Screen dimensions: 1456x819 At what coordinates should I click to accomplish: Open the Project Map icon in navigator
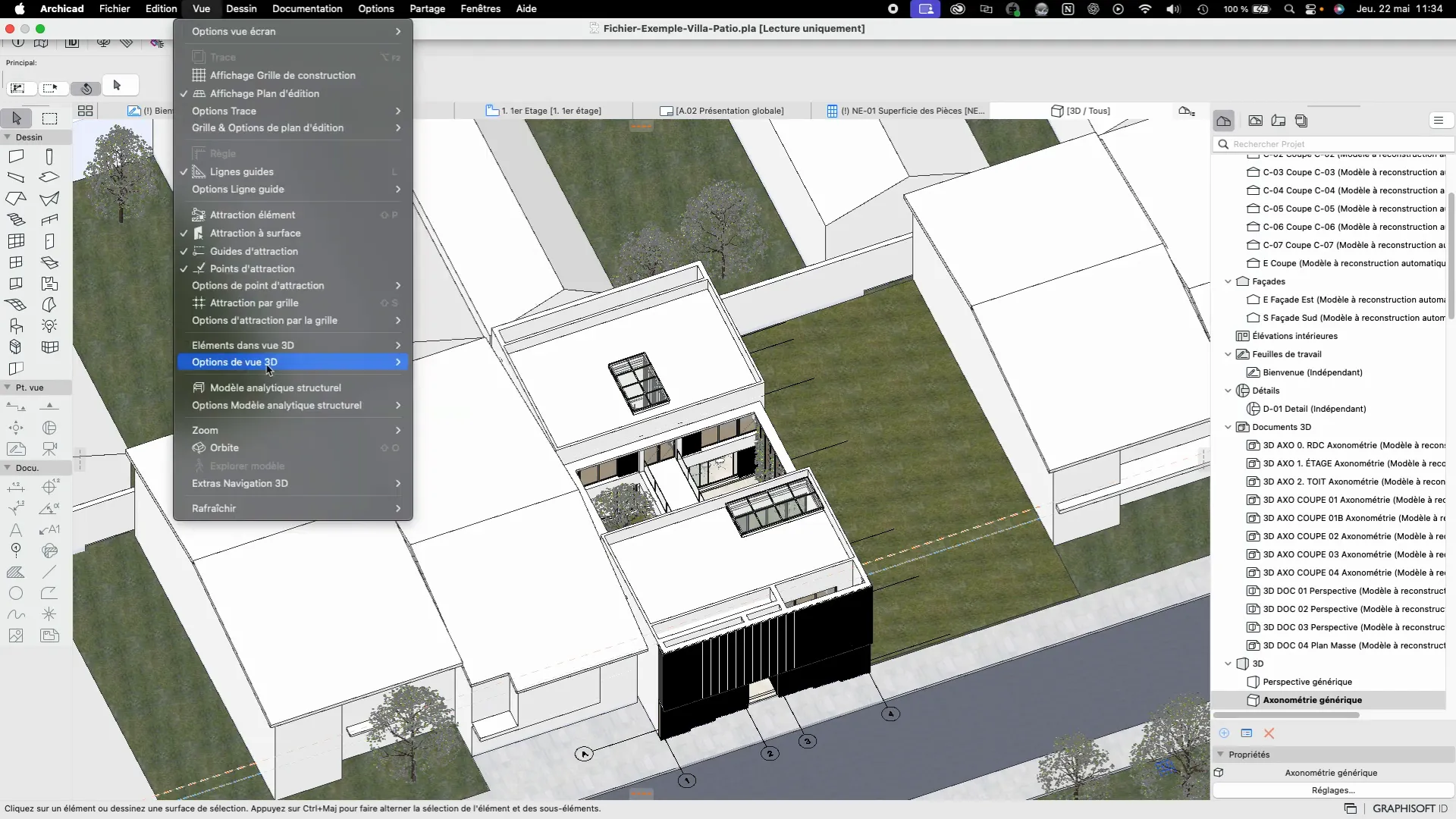pos(1223,121)
